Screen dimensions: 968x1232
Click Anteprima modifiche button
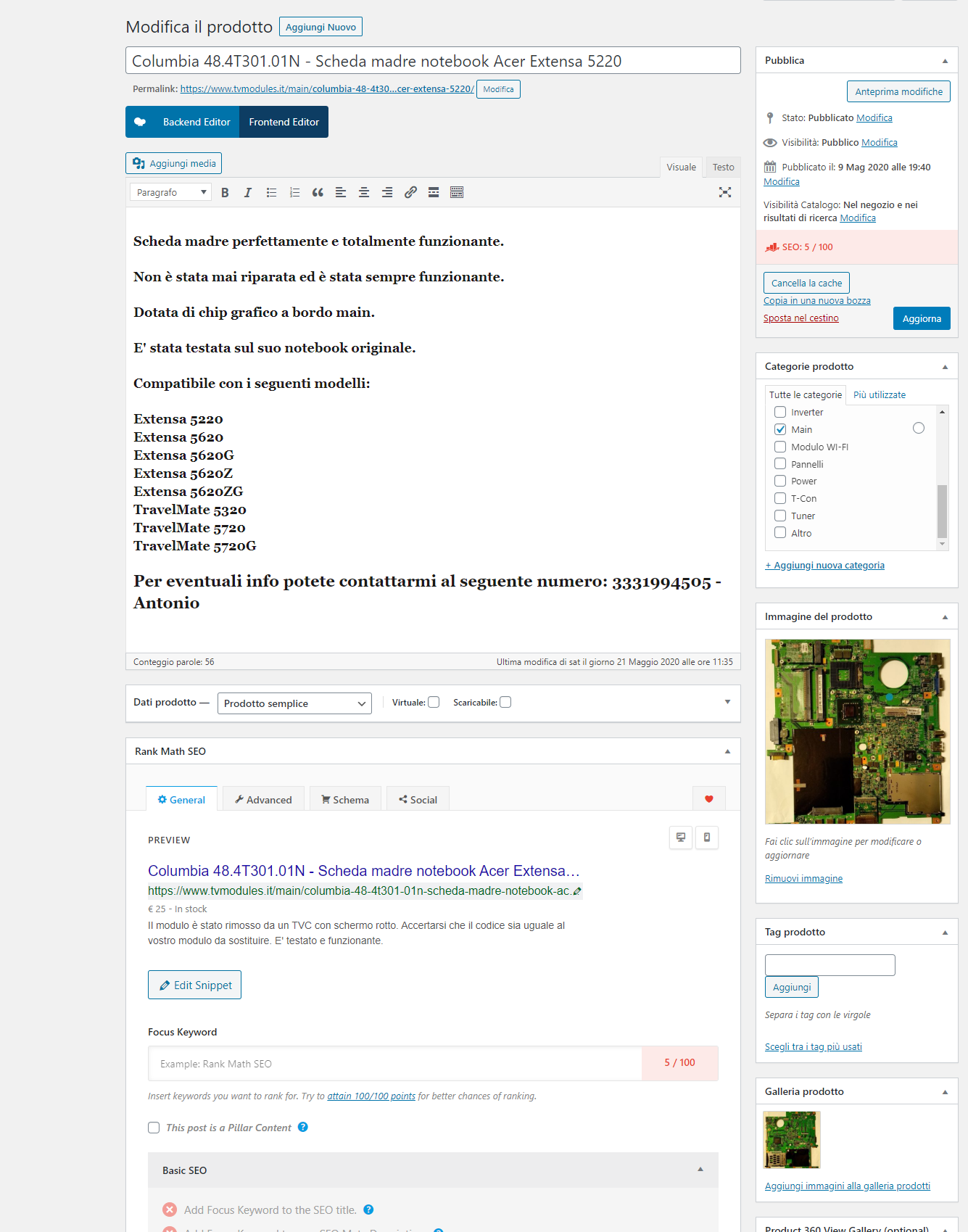click(x=898, y=91)
